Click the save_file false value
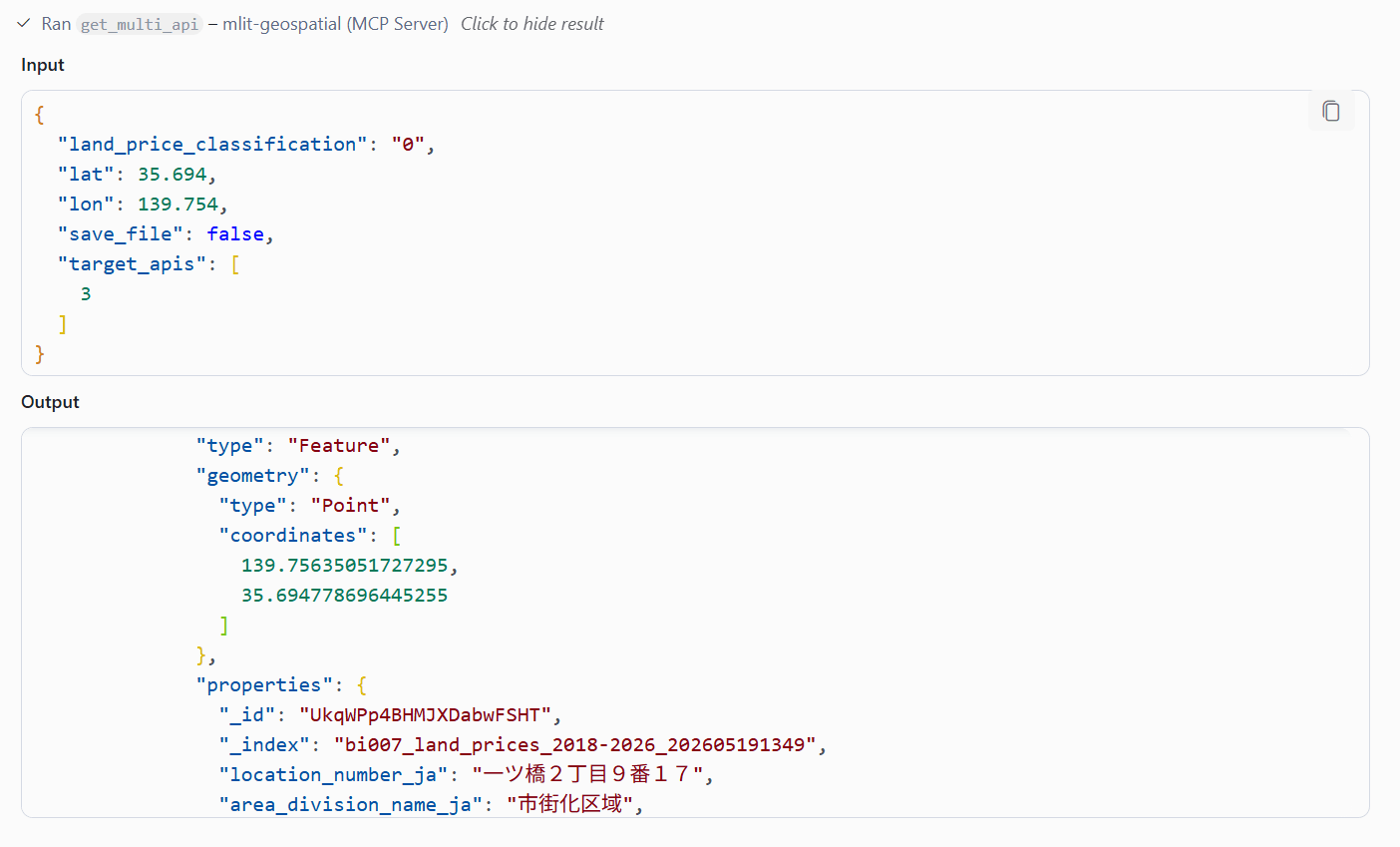 pyautogui.click(x=235, y=233)
